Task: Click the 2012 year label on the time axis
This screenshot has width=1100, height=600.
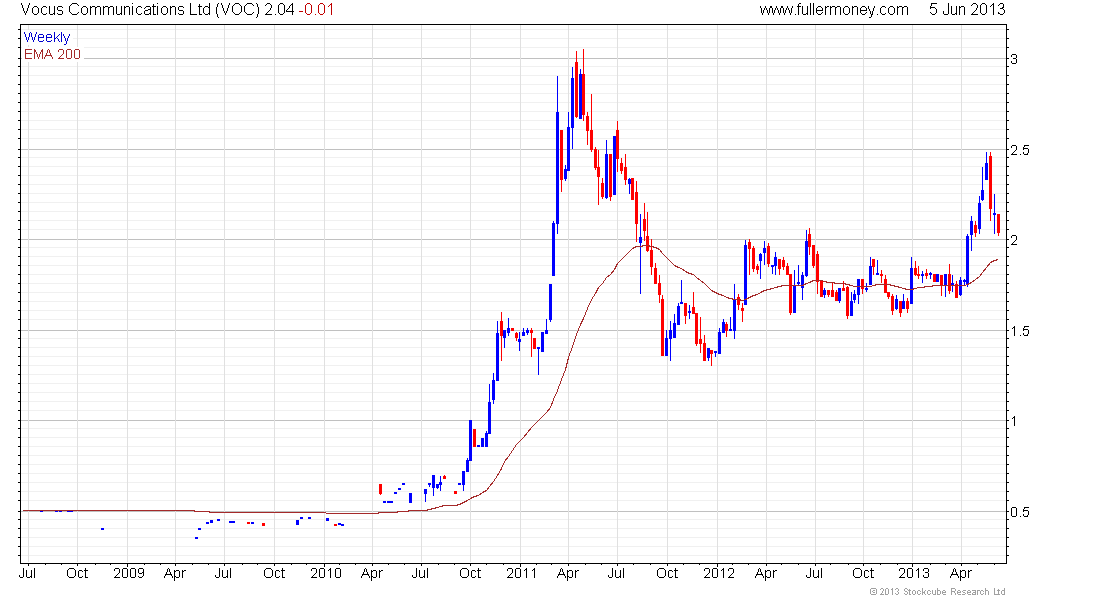Action: [718, 573]
